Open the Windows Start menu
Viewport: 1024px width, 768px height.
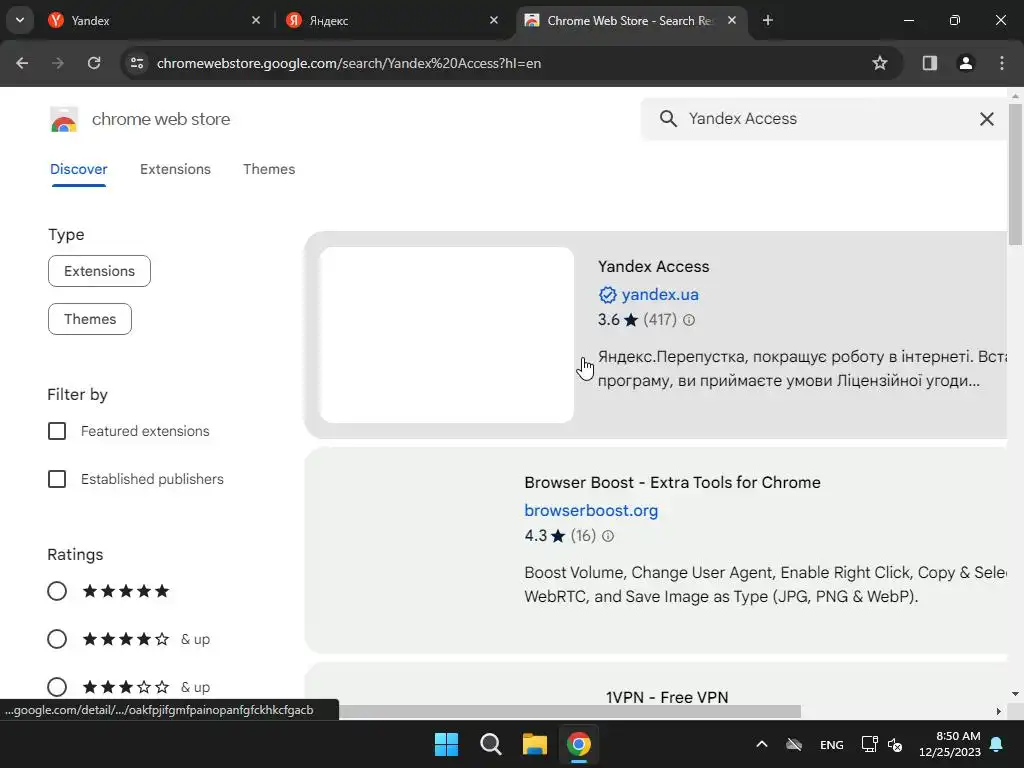447,744
